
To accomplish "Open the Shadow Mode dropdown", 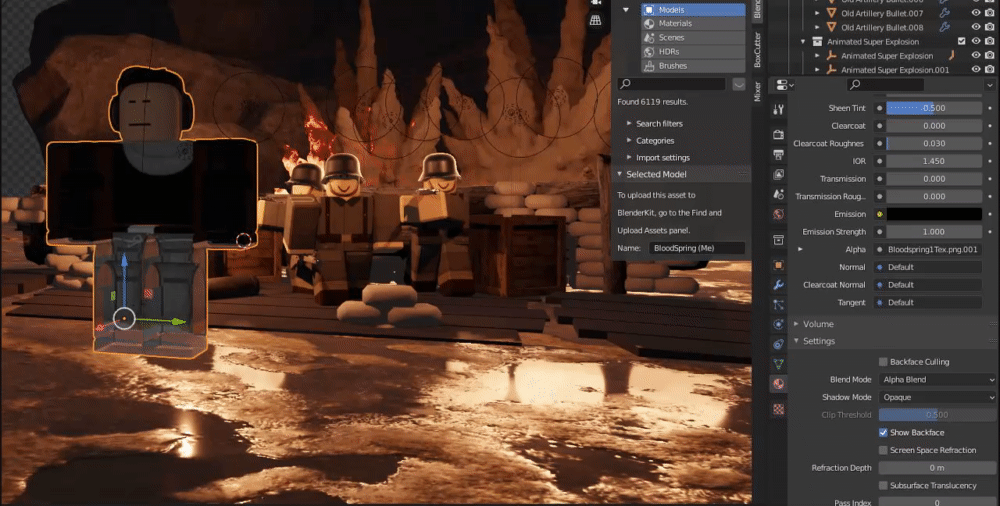I will coord(937,398).
